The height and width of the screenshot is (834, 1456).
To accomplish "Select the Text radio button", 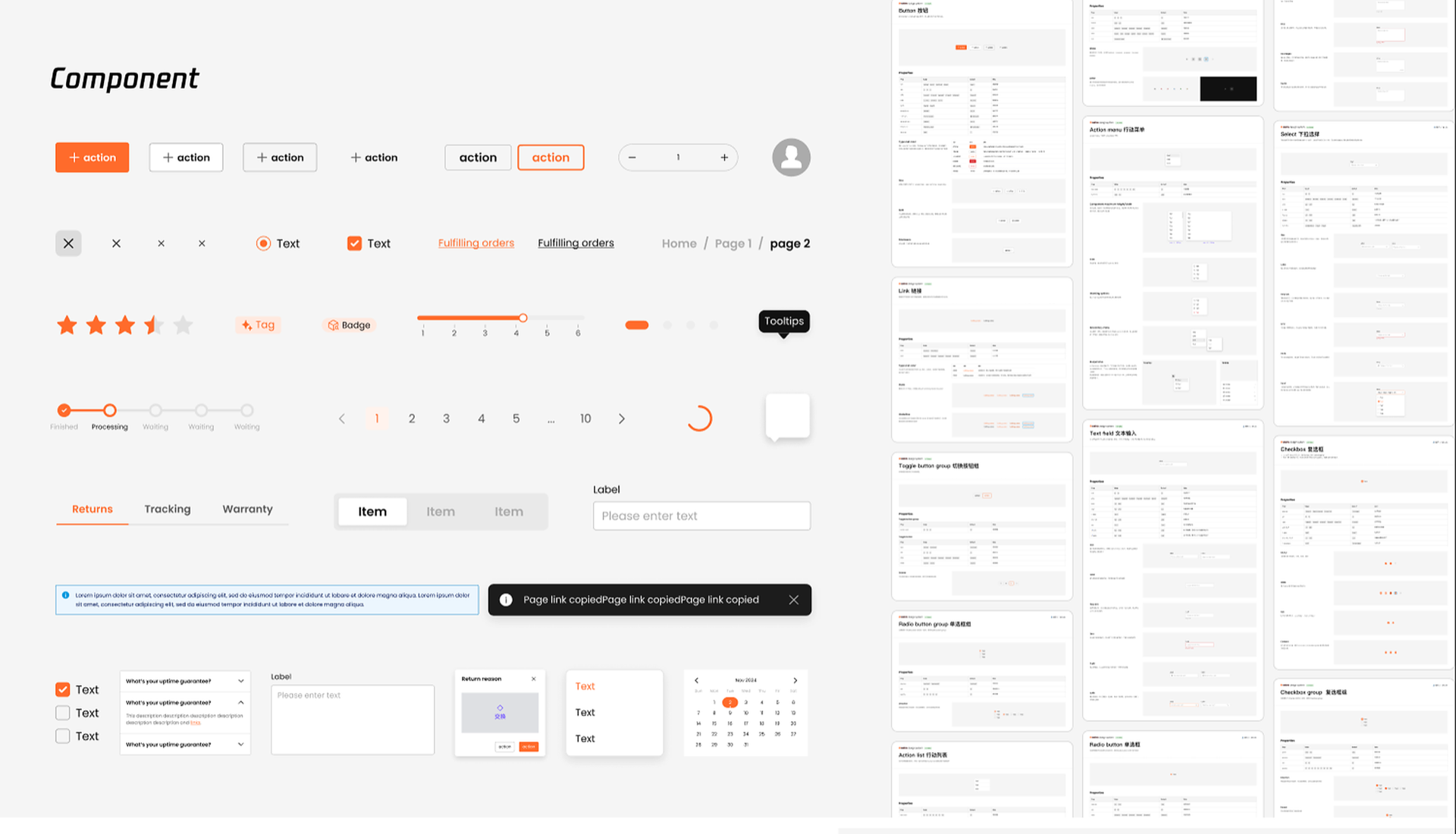I will (x=263, y=243).
